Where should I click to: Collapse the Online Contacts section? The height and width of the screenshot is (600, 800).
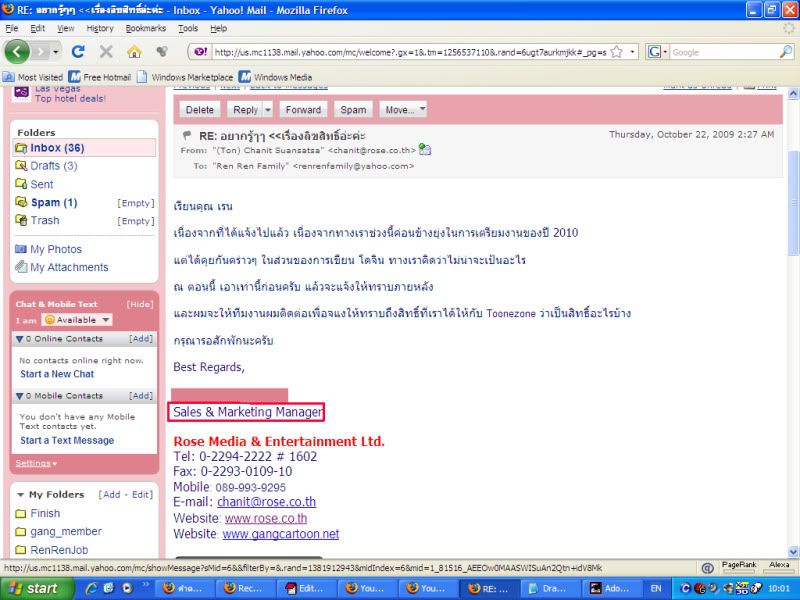tap(19, 339)
